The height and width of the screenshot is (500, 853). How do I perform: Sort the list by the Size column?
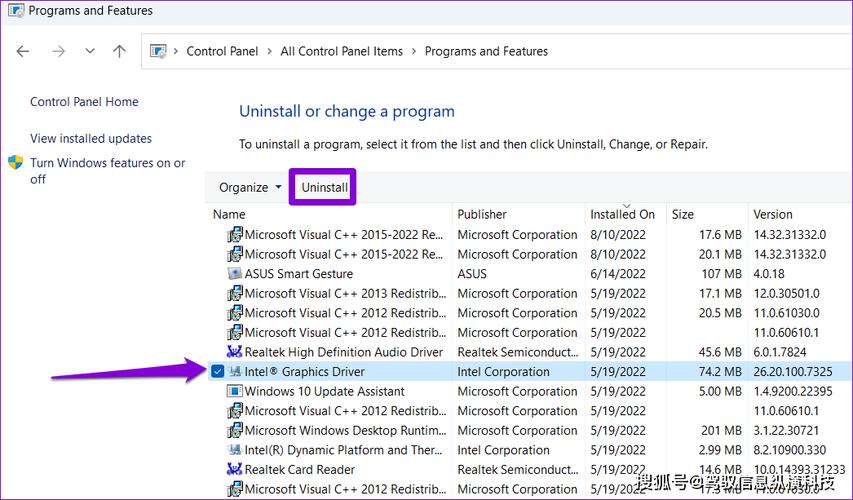click(682, 214)
